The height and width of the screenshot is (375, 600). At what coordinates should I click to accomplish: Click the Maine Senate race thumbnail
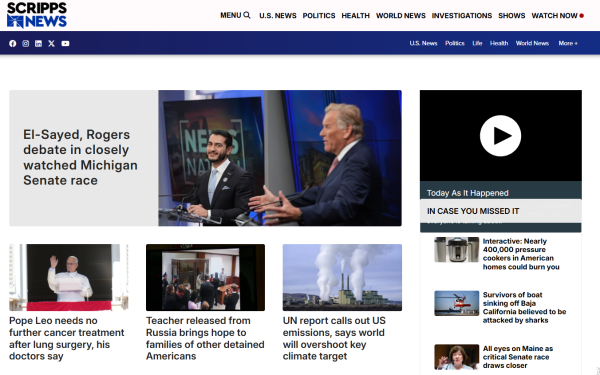[457, 357]
